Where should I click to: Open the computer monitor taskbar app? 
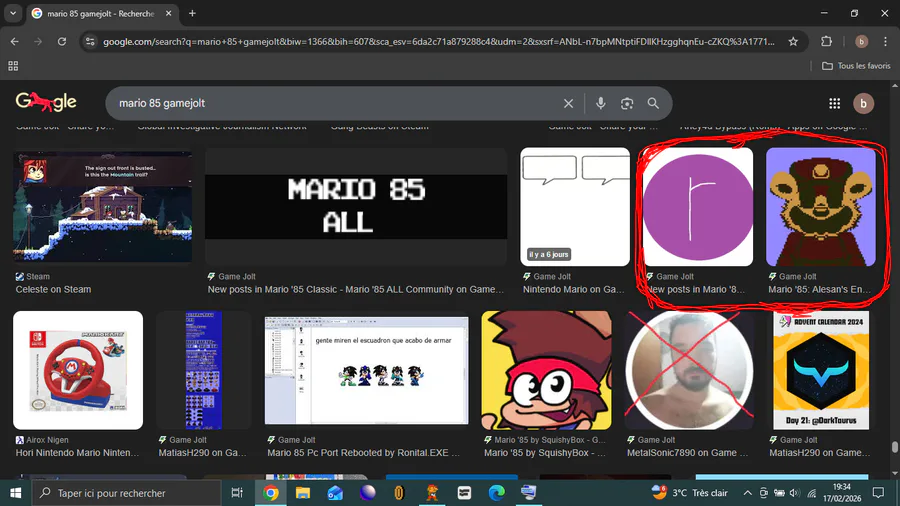[x=529, y=493]
